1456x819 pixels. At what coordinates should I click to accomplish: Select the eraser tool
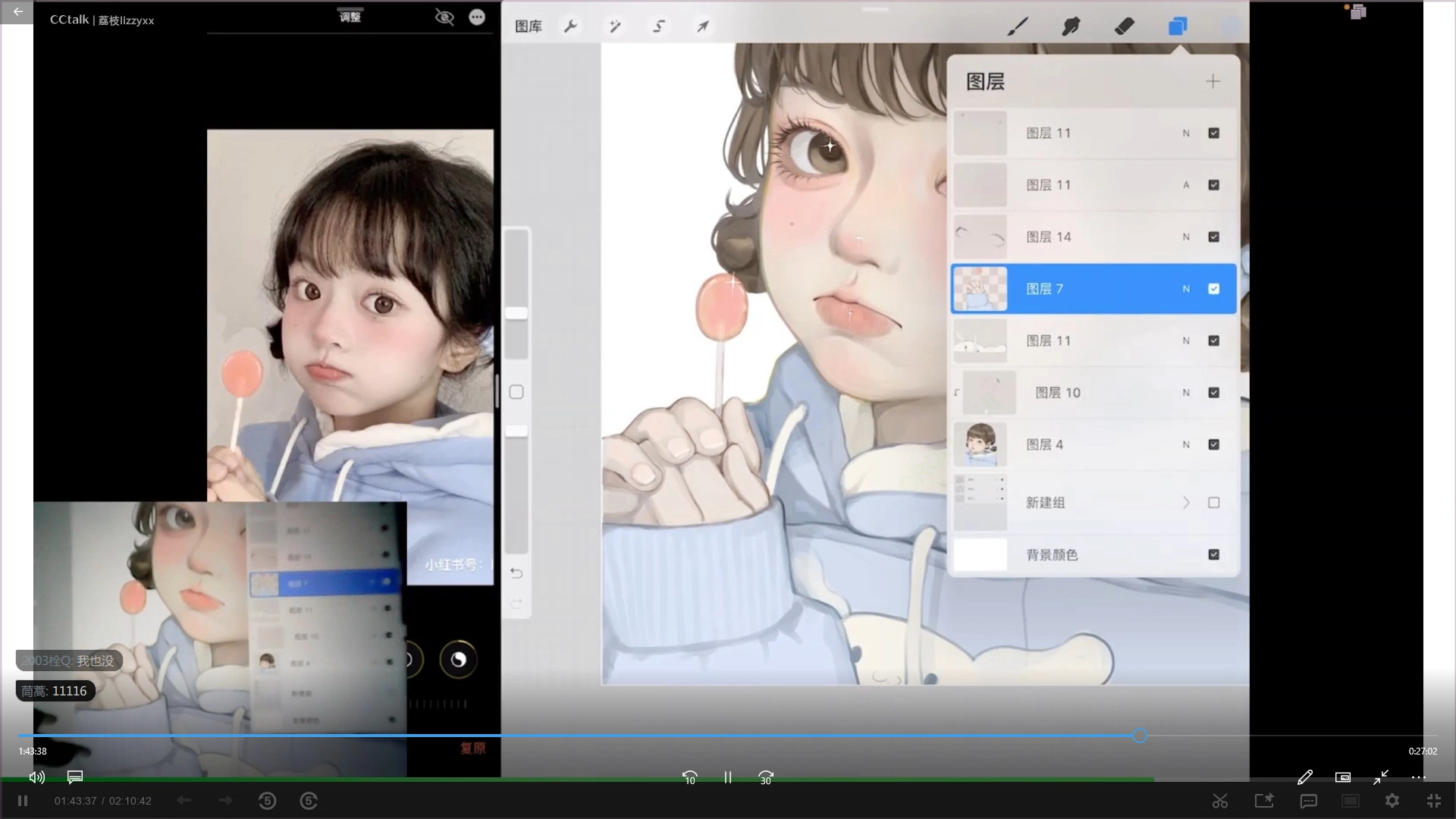[x=1124, y=27]
